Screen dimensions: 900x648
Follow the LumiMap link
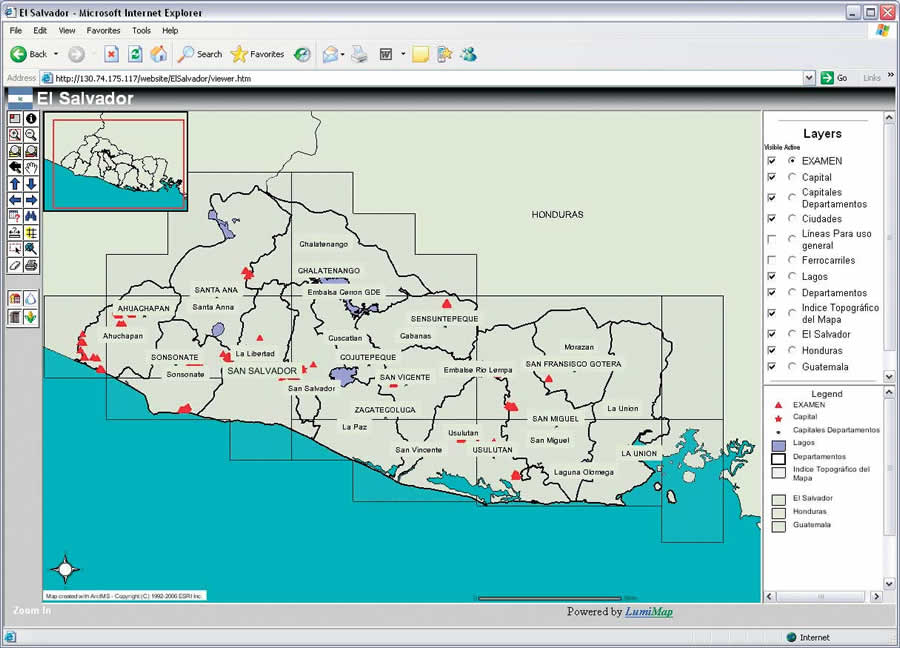pyautogui.click(x=649, y=612)
